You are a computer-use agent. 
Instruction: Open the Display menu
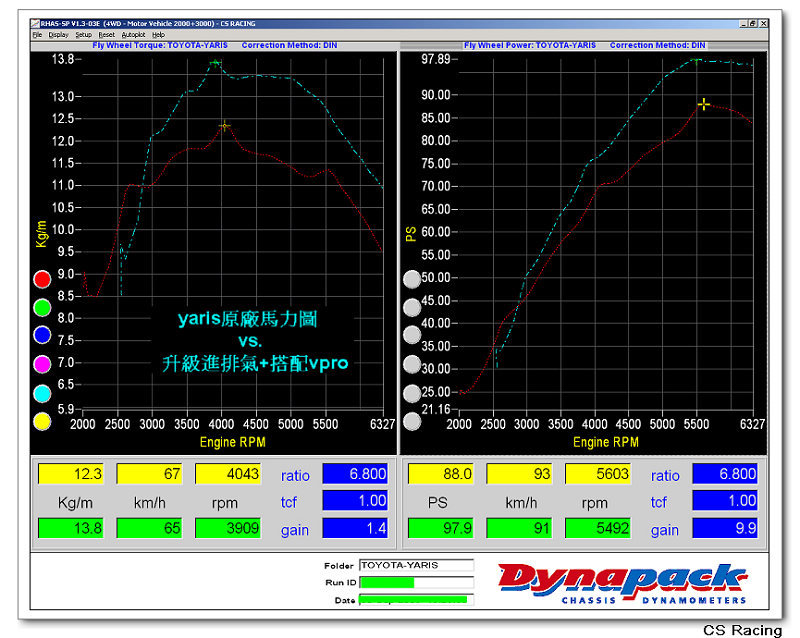tap(58, 35)
